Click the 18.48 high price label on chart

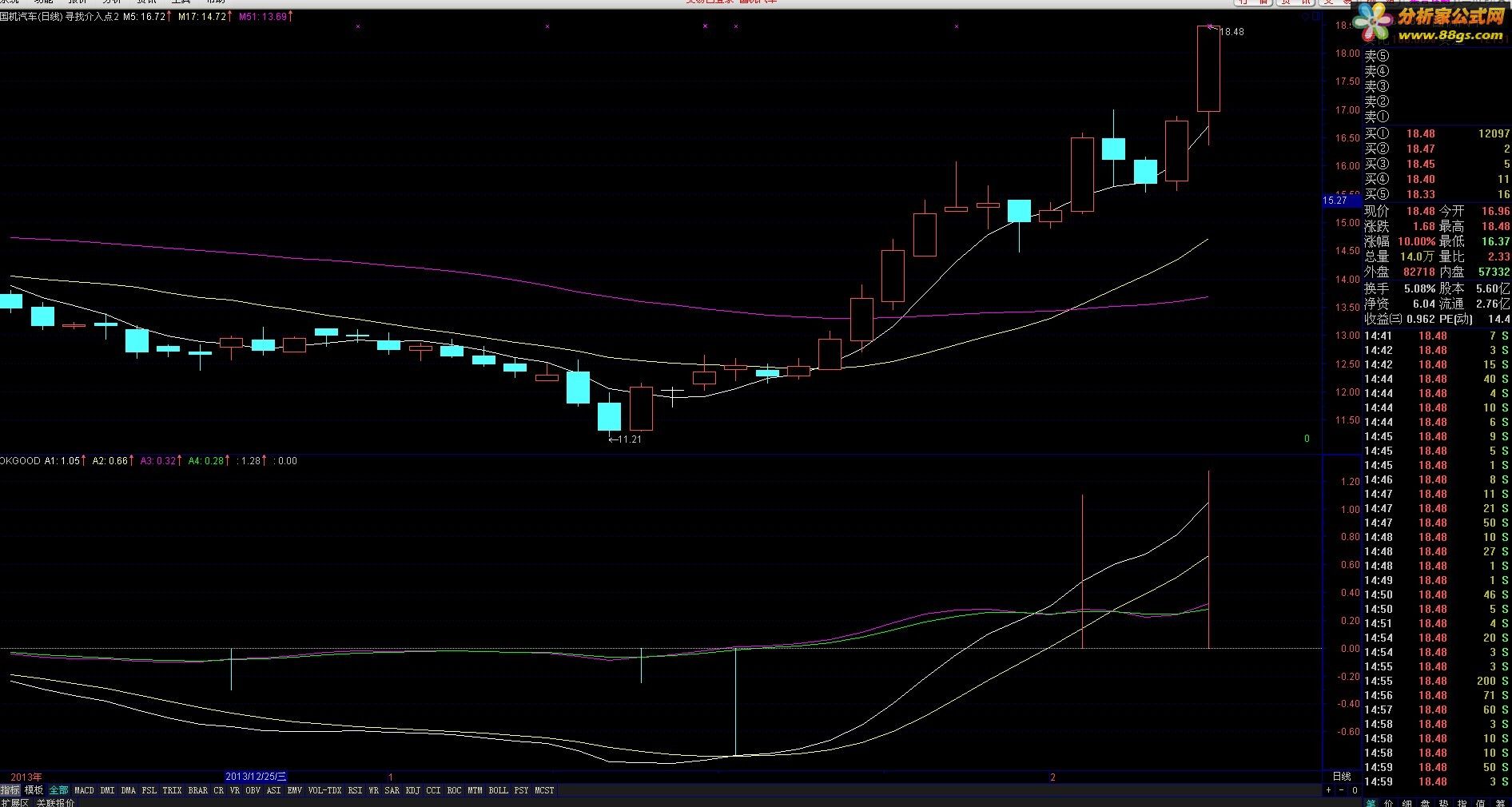pos(1231,32)
